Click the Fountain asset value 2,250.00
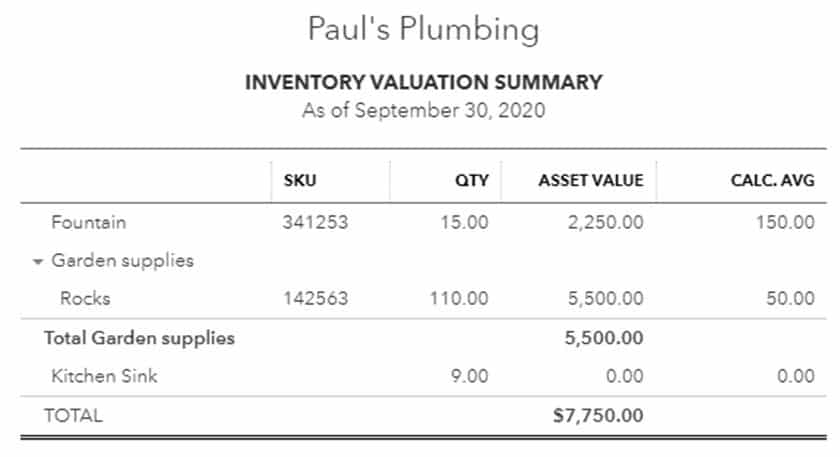Screen dimensions: 840x457 606,222
